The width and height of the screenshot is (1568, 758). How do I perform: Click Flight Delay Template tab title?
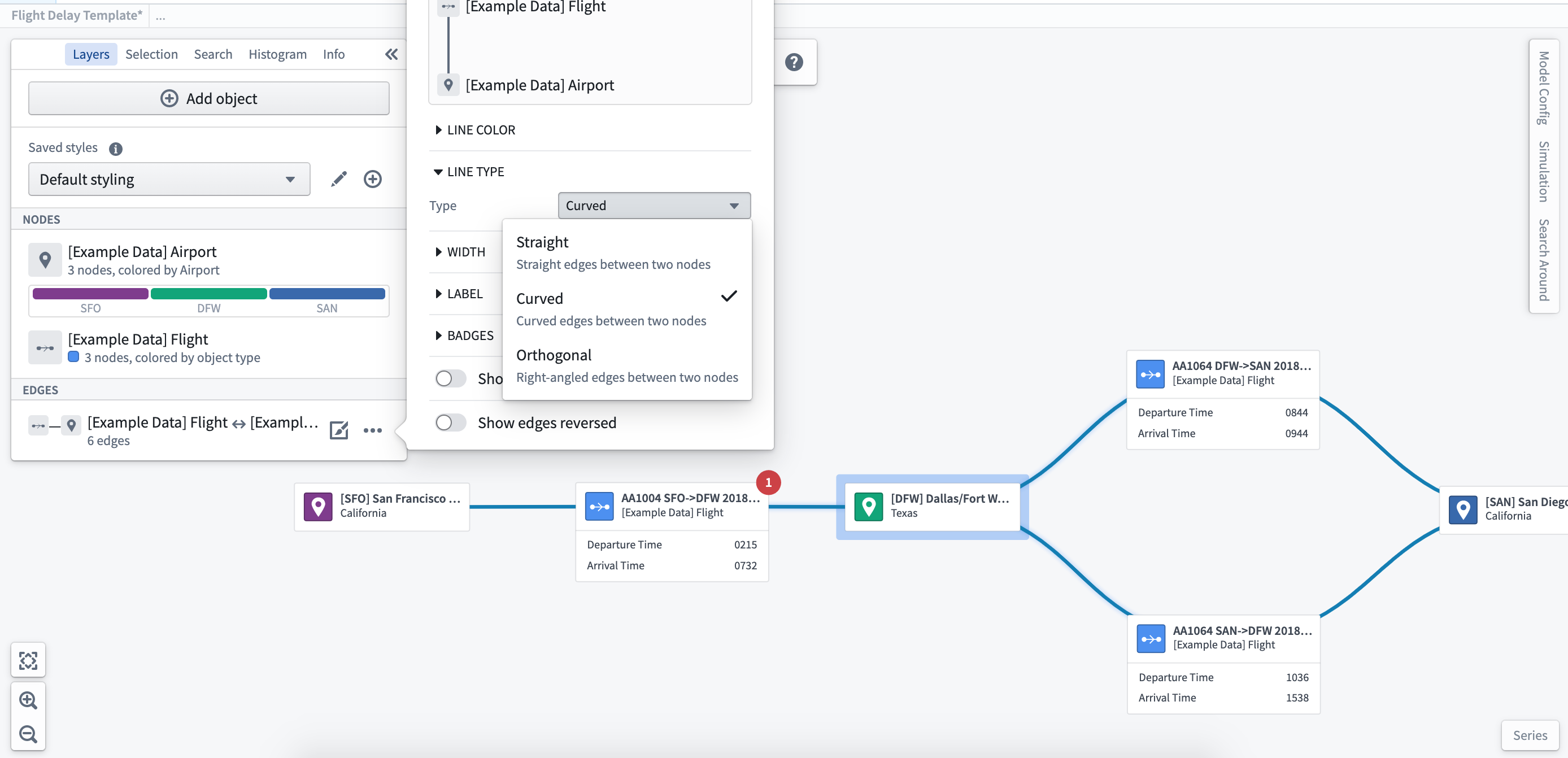pyautogui.click(x=77, y=16)
